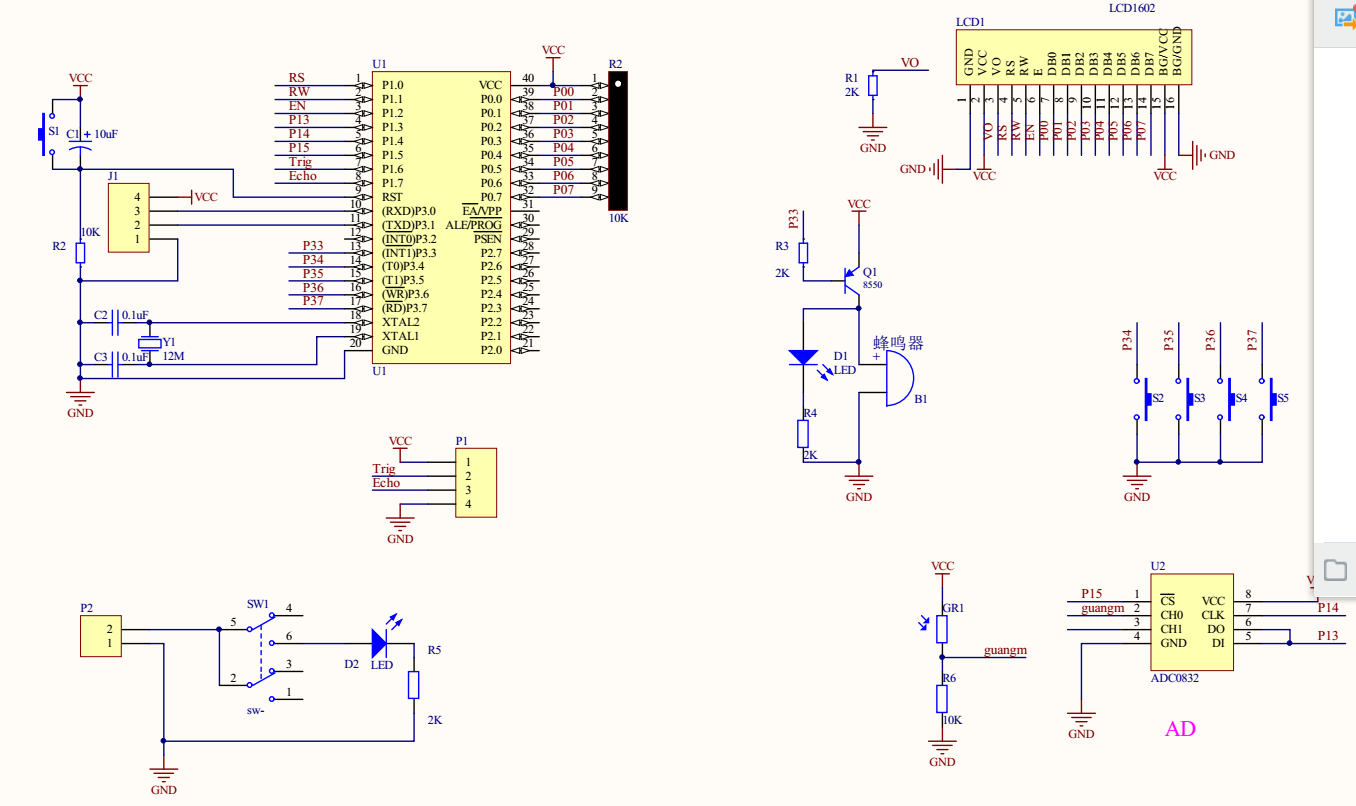
Task: Click the 蜂鸣器 buzzer label
Action: pyautogui.click(x=898, y=343)
